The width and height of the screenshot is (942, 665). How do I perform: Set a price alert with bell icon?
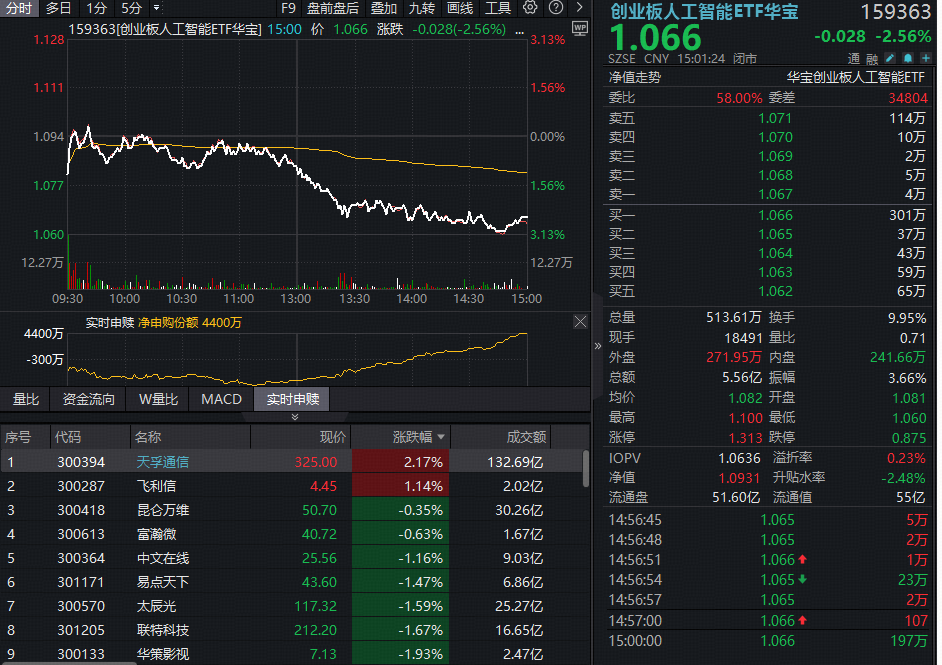click(906, 57)
